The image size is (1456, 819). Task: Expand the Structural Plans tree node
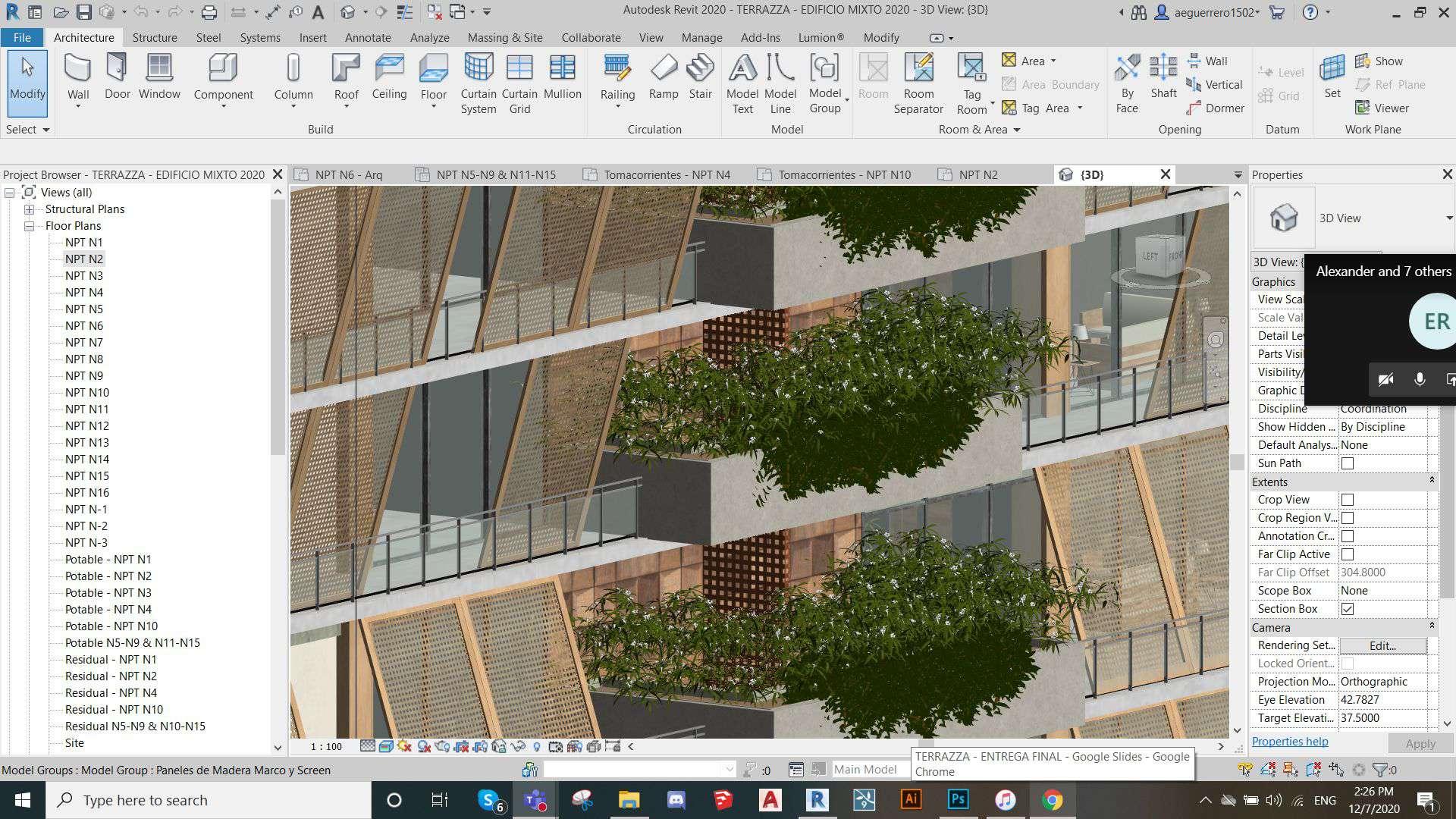click(29, 209)
